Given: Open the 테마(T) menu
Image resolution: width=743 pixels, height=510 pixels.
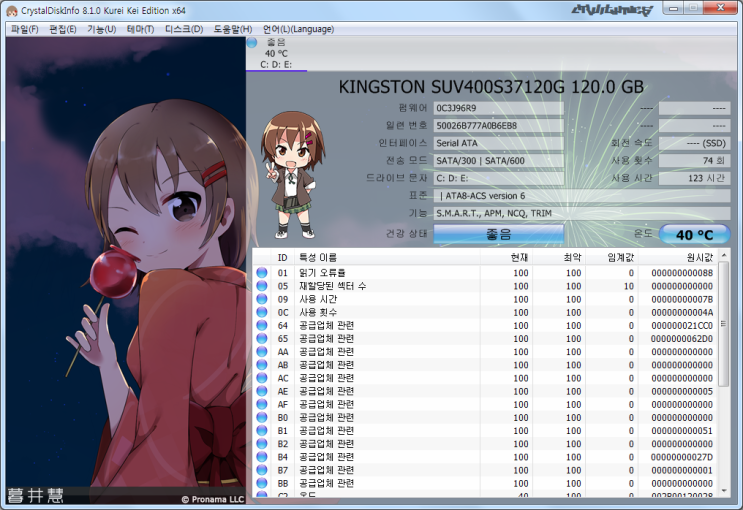Looking at the screenshot, I should (141, 29).
